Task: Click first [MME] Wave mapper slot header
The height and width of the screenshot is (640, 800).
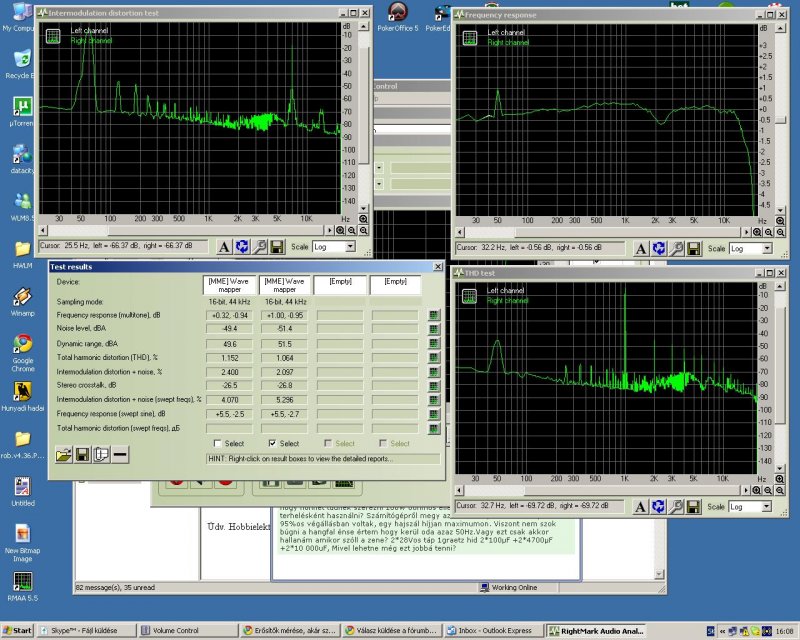Action: tap(229, 285)
